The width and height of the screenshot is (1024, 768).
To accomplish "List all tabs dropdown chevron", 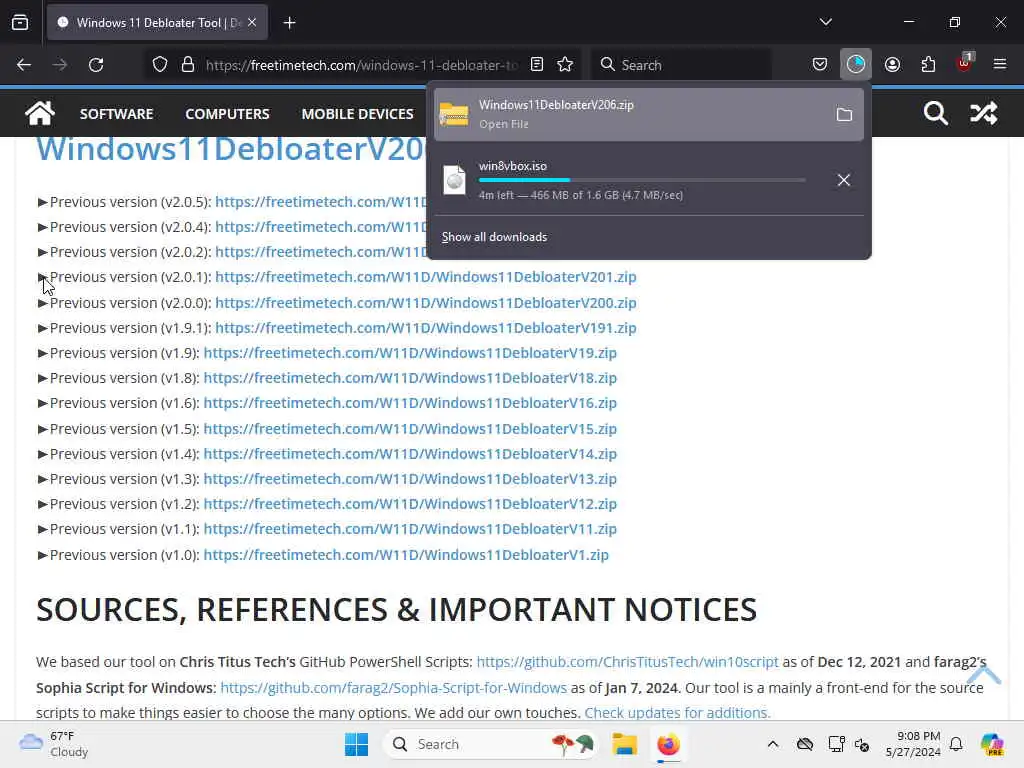I will pyautogui.click(x=825, y=22).
